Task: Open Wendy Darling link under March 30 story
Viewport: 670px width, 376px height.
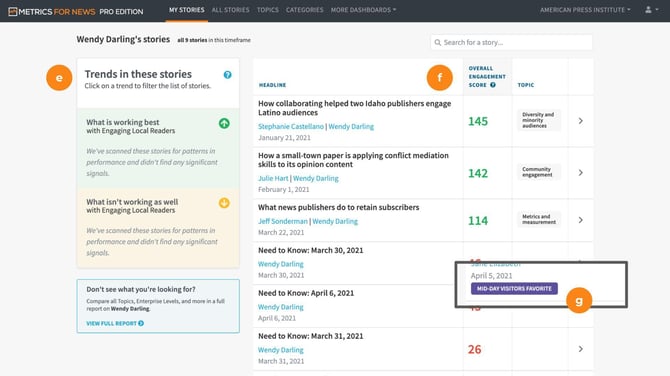Action: pos(281,264)
